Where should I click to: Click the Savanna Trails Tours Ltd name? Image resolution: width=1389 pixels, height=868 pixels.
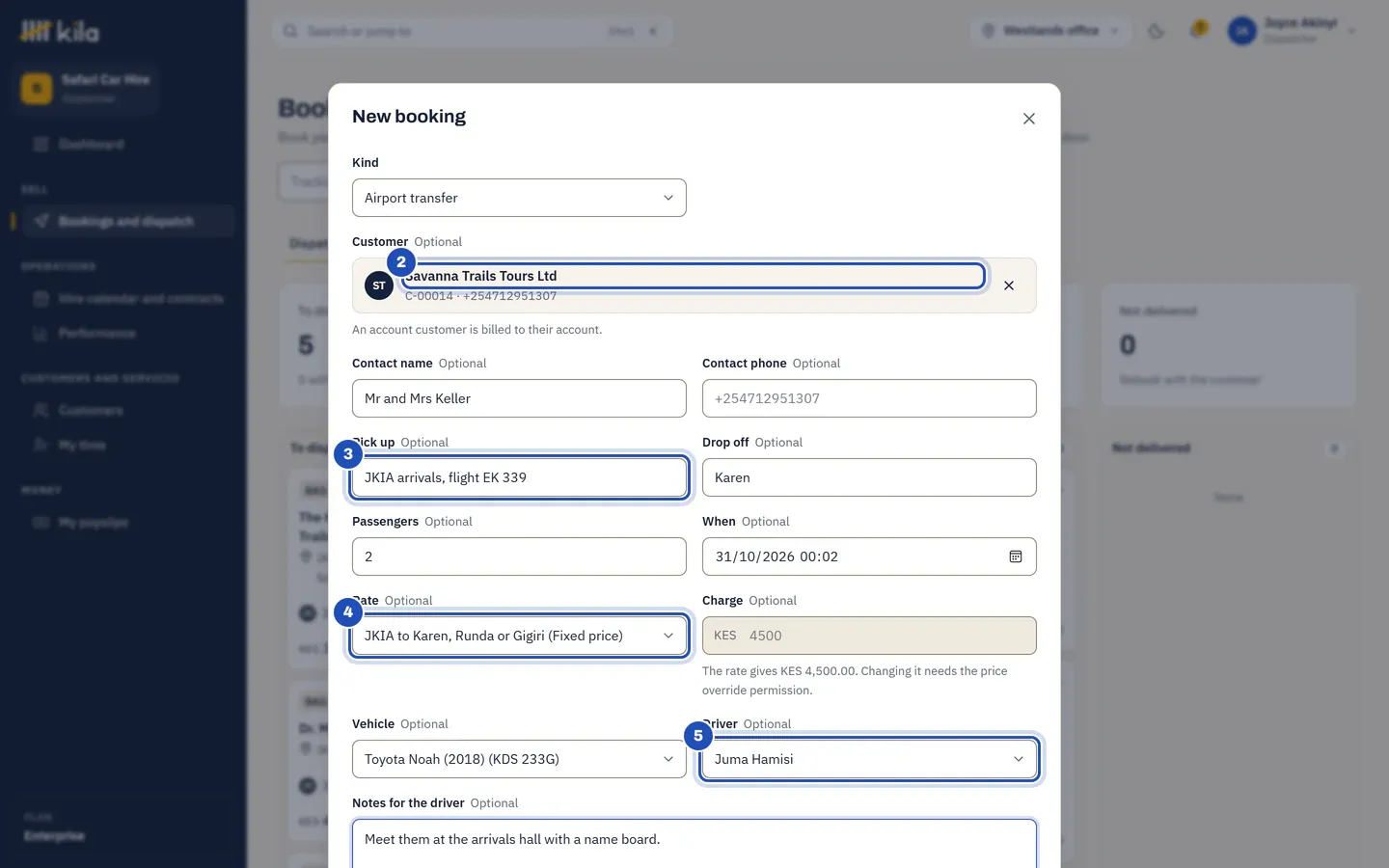coord(480,276)
